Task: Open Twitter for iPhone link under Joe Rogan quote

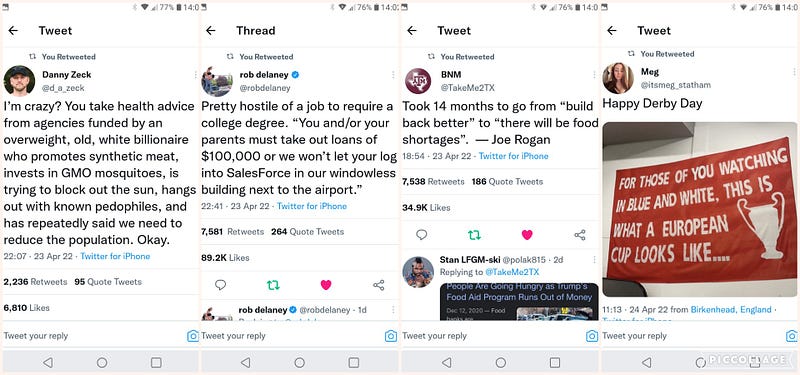Action: click(x=513, y=156)
